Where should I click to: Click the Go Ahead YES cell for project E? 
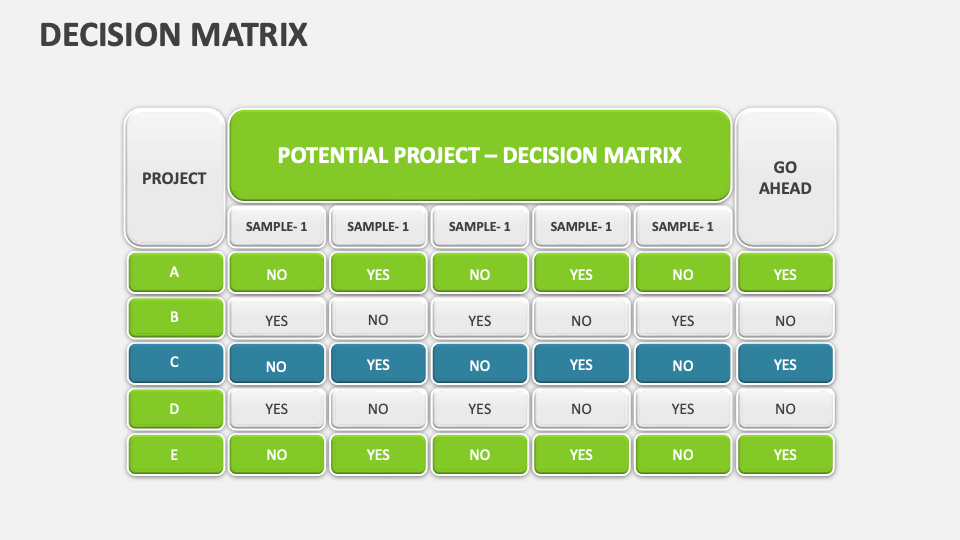(x=785, y=454)
